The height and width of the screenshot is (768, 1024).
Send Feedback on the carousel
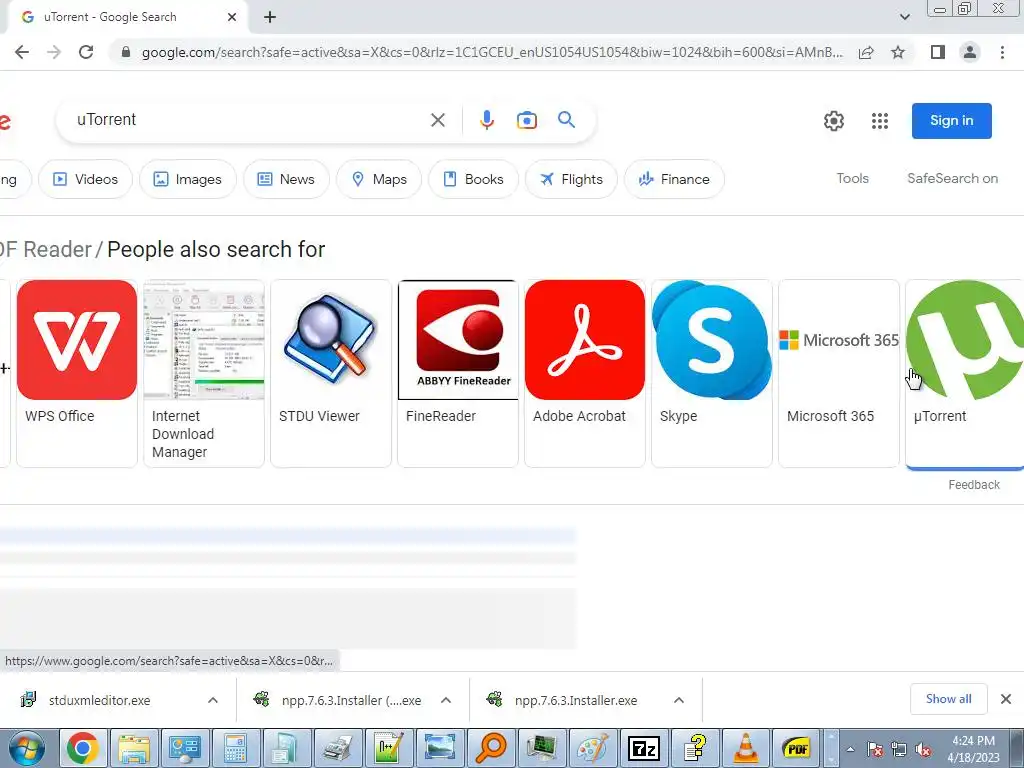pyautogui.click(x=974, y=485)
